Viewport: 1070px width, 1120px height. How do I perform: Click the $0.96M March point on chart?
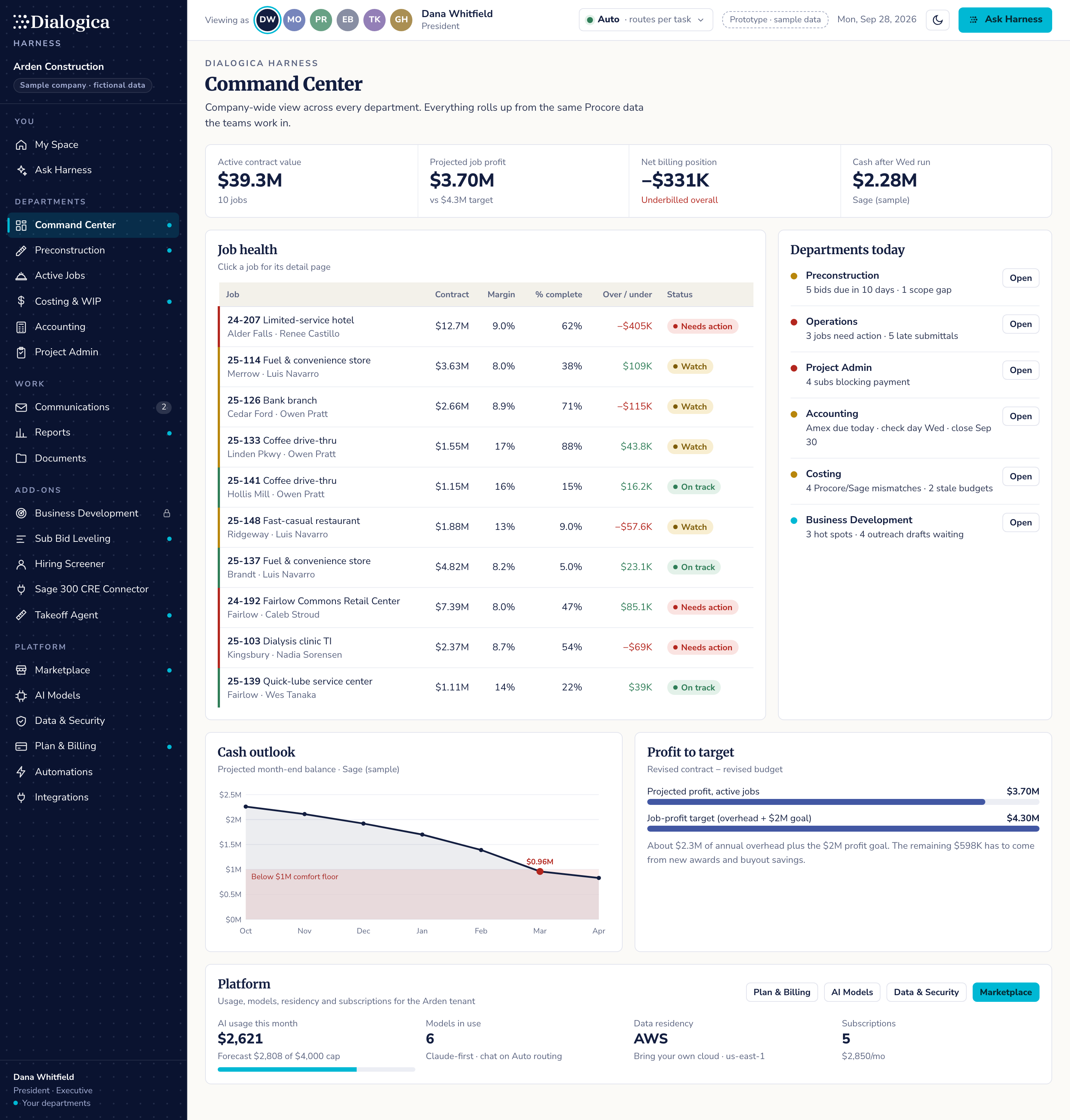point(539,871)
